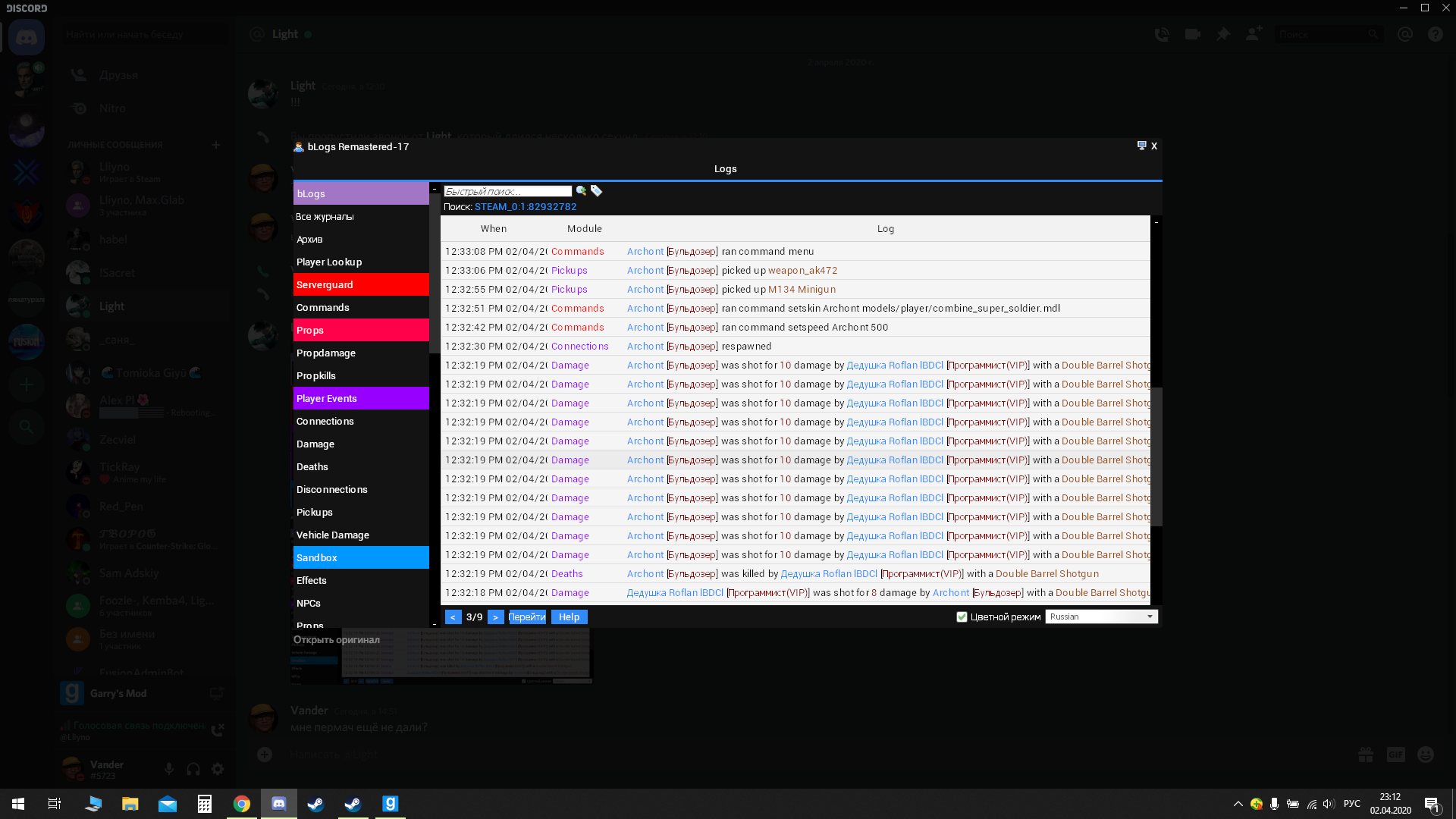Mute microphone in Discord user panel
The width and height of the screenshot is (1456, 819).
pyautogui.click(x=169, y=769)
